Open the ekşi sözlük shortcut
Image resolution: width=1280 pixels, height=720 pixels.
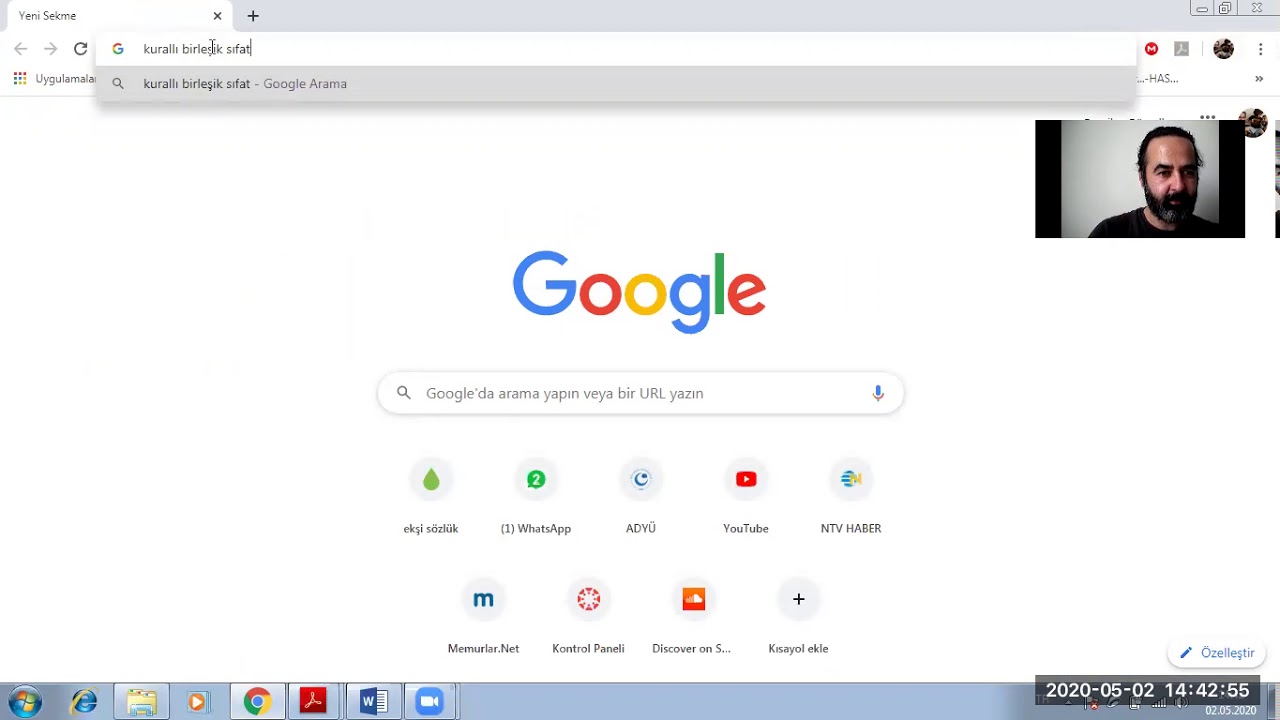click(x=431, y=497)
